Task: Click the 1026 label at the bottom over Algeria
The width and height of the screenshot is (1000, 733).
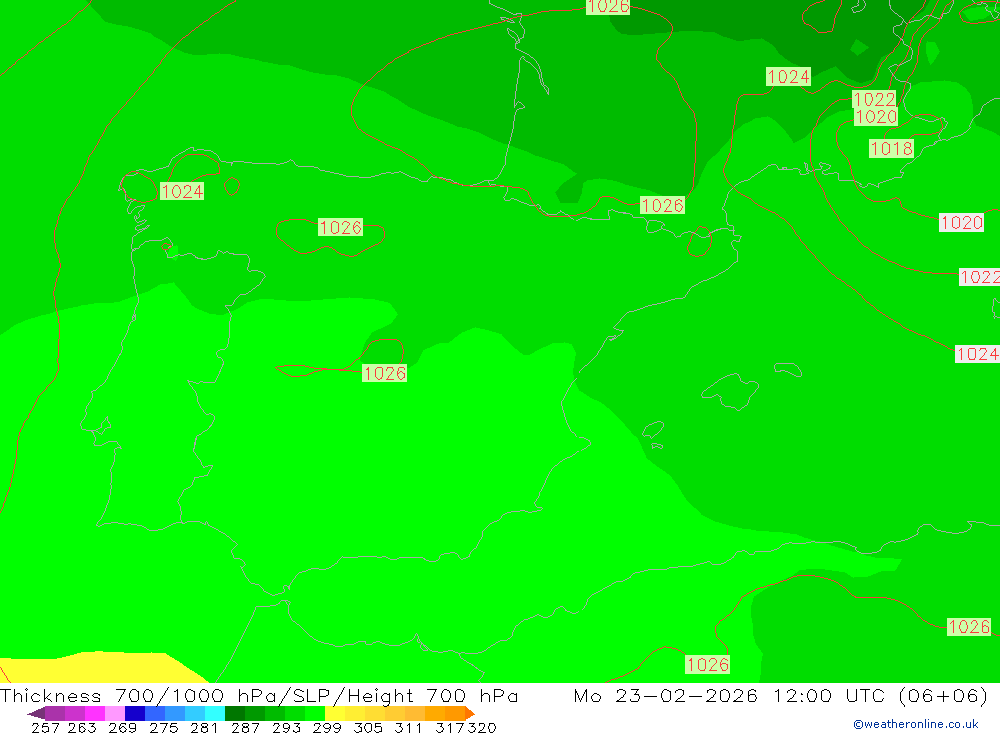Action: click(707, 665)
